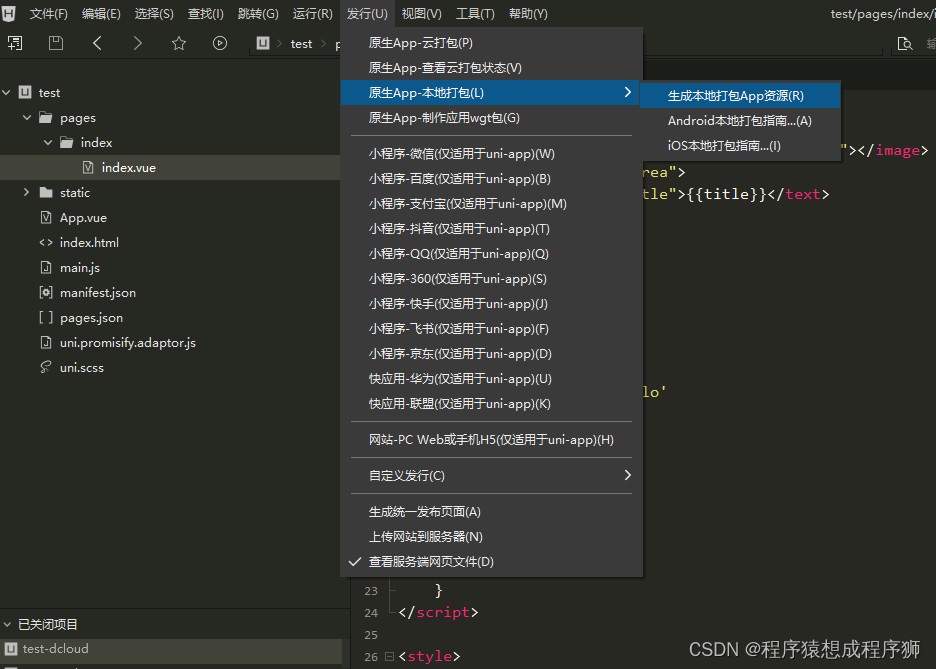Open the 运行(R) menu

pos(312,14)
